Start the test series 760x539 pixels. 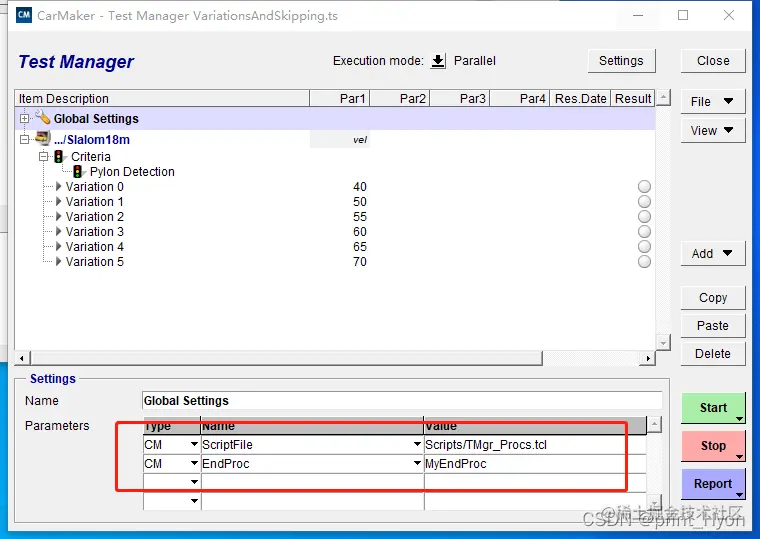coord(712,408)
